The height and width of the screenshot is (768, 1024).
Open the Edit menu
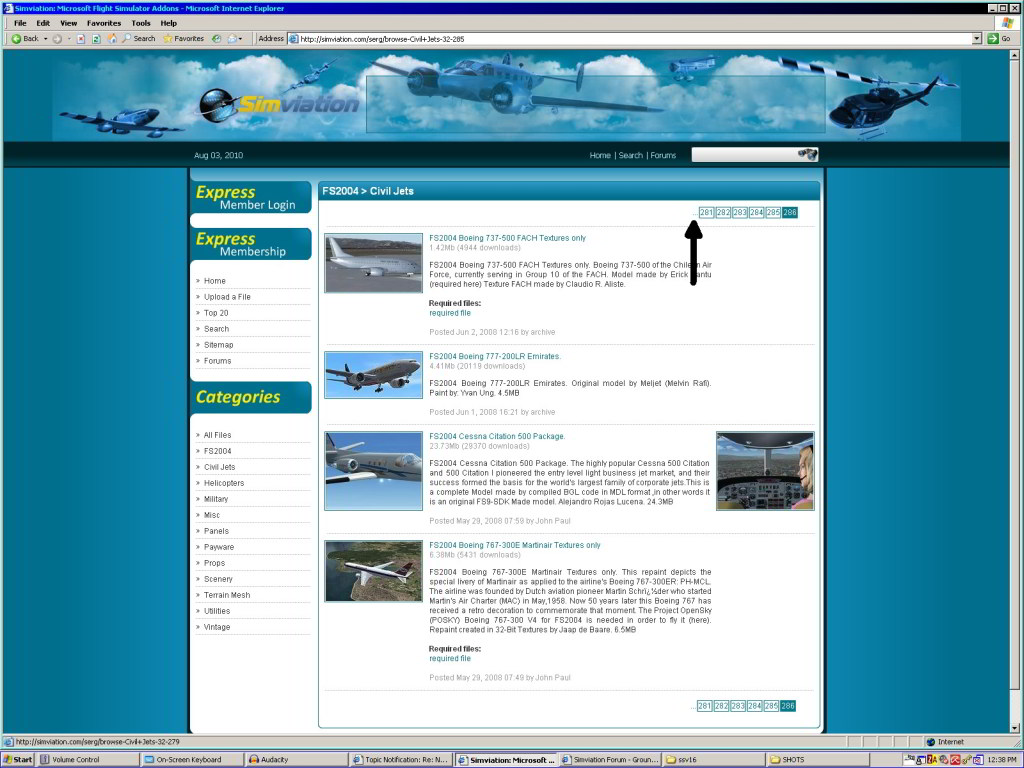point(43,23)
